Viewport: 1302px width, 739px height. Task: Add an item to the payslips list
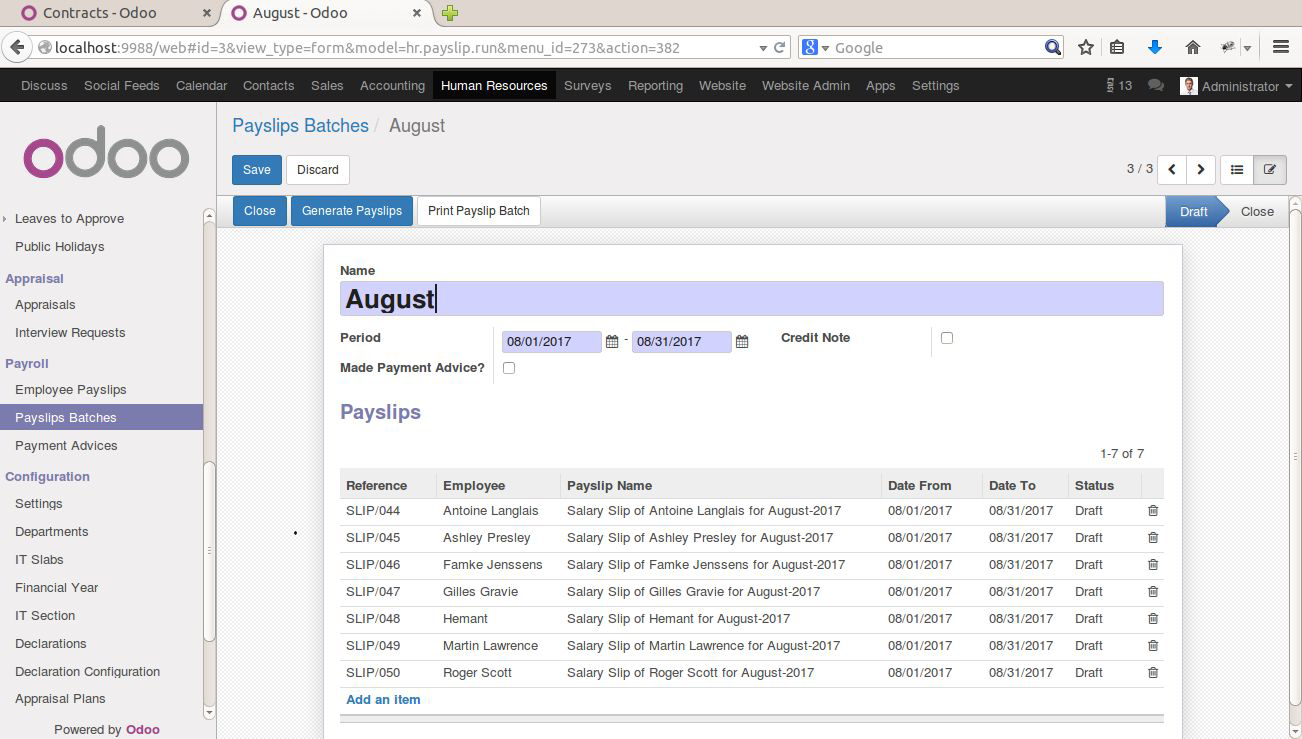point(383,700)
